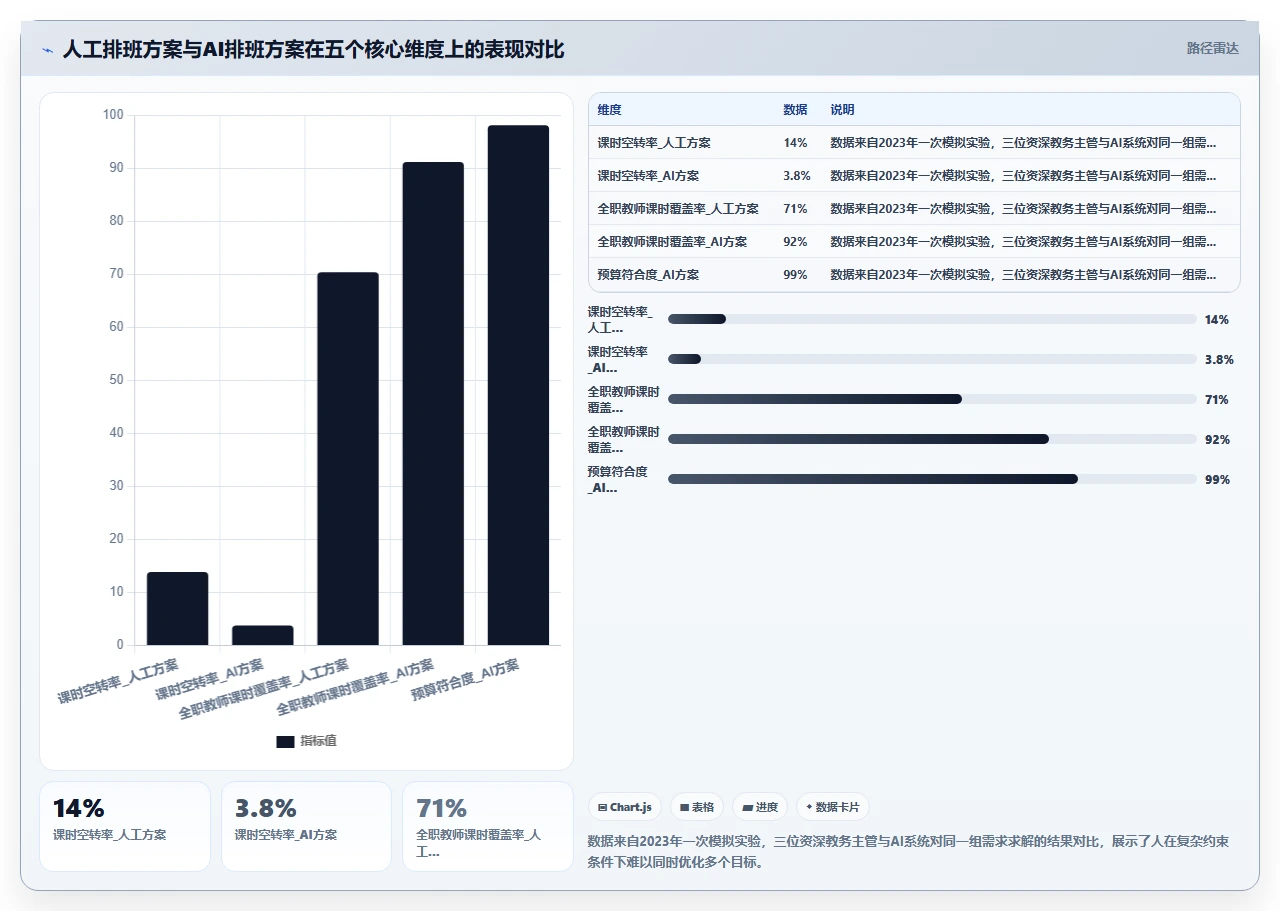Viewport: 1280px width, 911px height.
Task: Click the 92% progress bar
Action: (x=932, y=439)
